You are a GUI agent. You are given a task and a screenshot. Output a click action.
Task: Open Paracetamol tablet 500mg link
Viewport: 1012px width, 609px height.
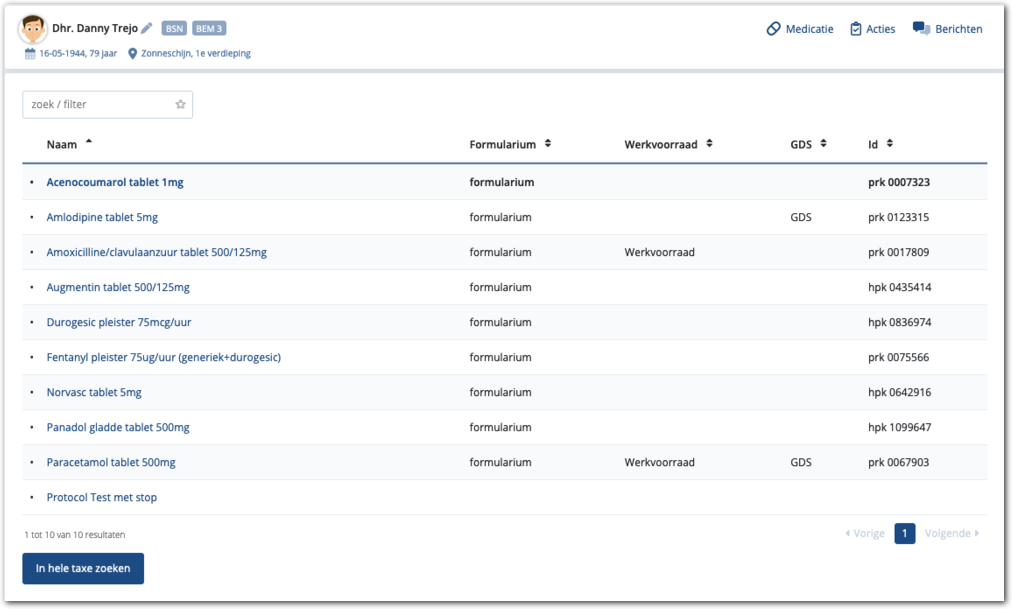pyautogui.click(x=111, y=463)
